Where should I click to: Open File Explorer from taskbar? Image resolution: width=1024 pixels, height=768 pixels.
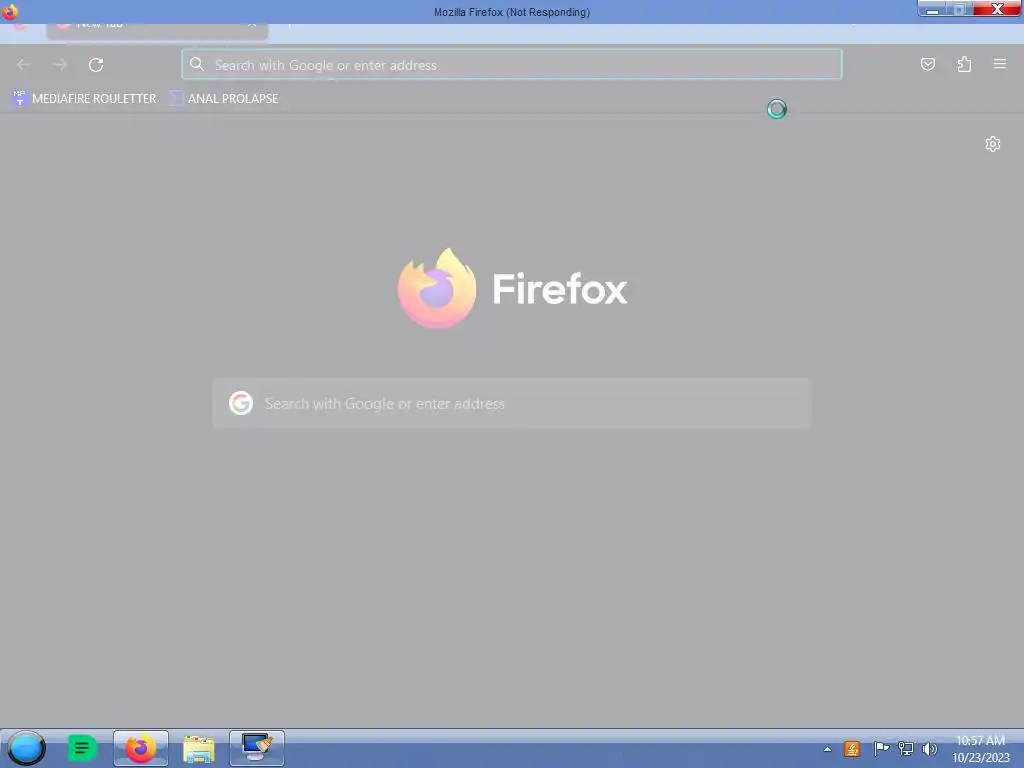pos(199,749)
